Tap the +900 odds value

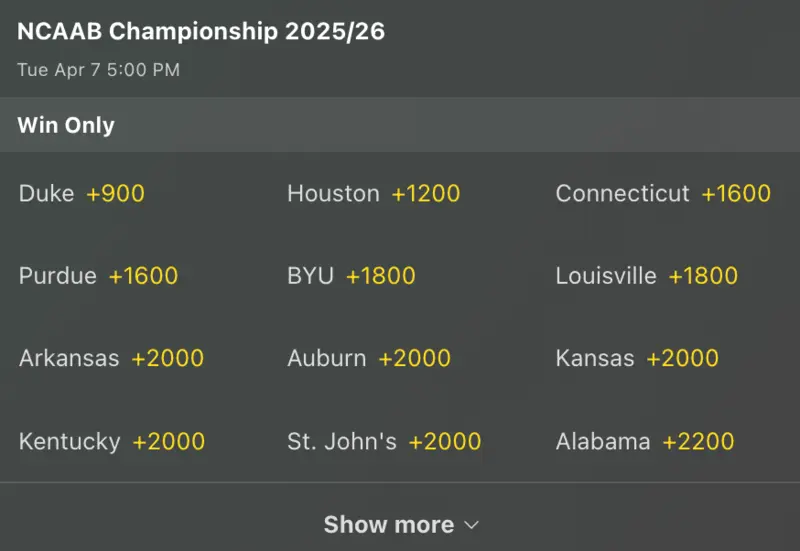tap(116, 194)
